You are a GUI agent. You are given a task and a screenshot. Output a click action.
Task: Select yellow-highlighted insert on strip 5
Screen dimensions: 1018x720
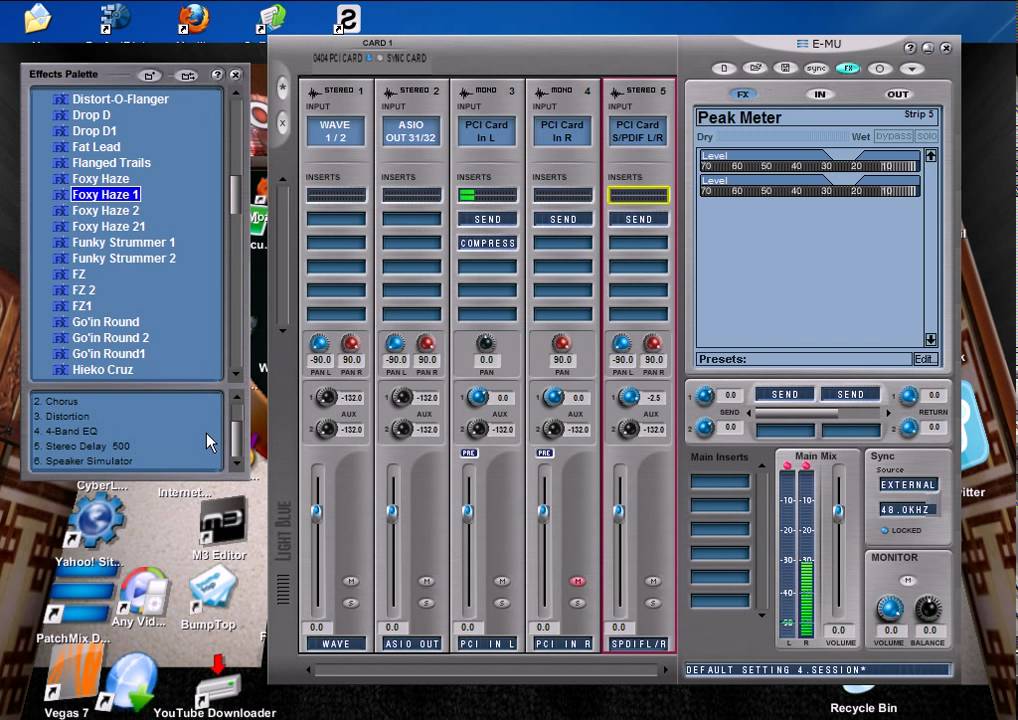638,195
